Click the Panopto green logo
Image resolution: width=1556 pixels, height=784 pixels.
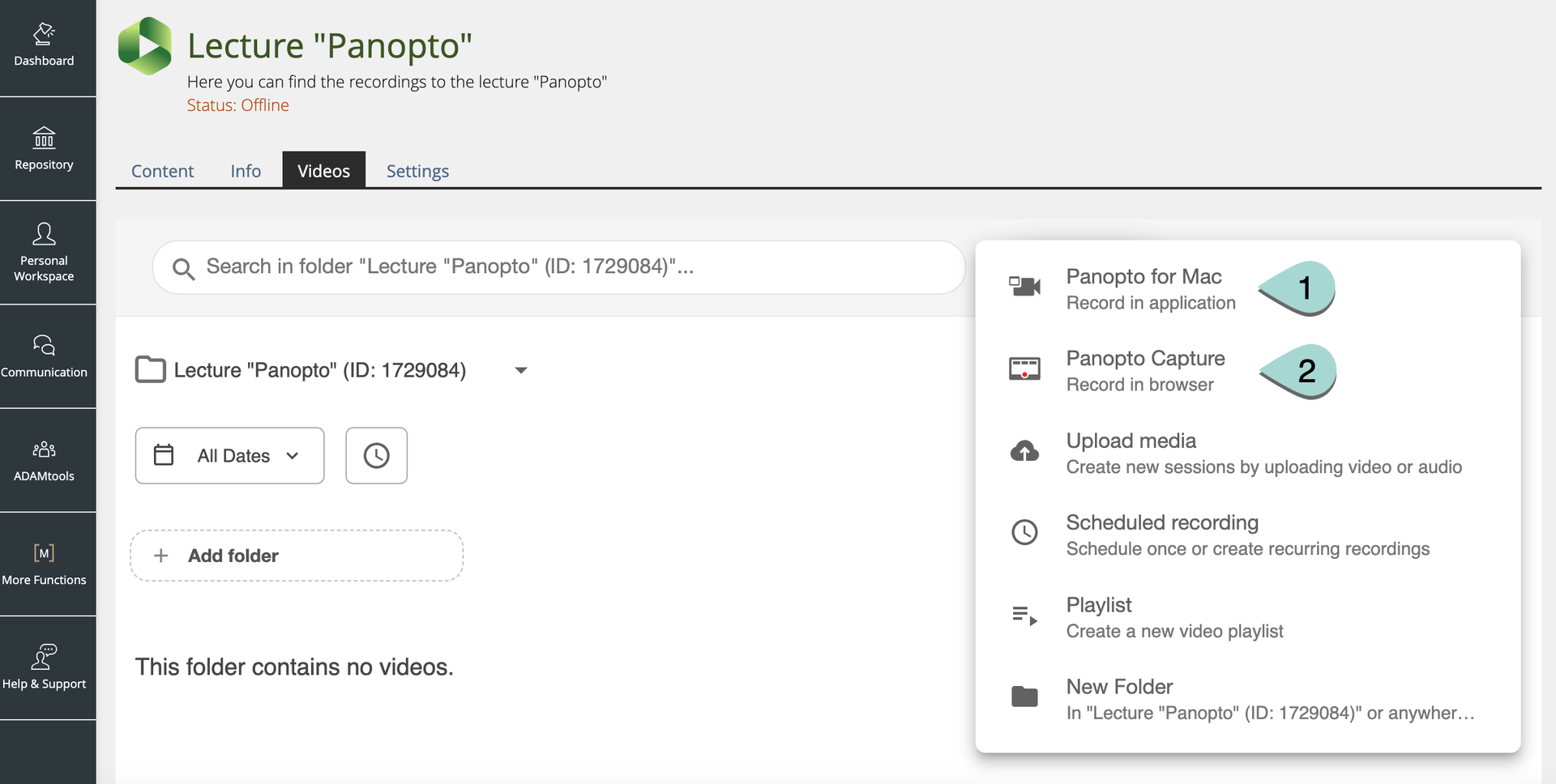coord(145,46)
